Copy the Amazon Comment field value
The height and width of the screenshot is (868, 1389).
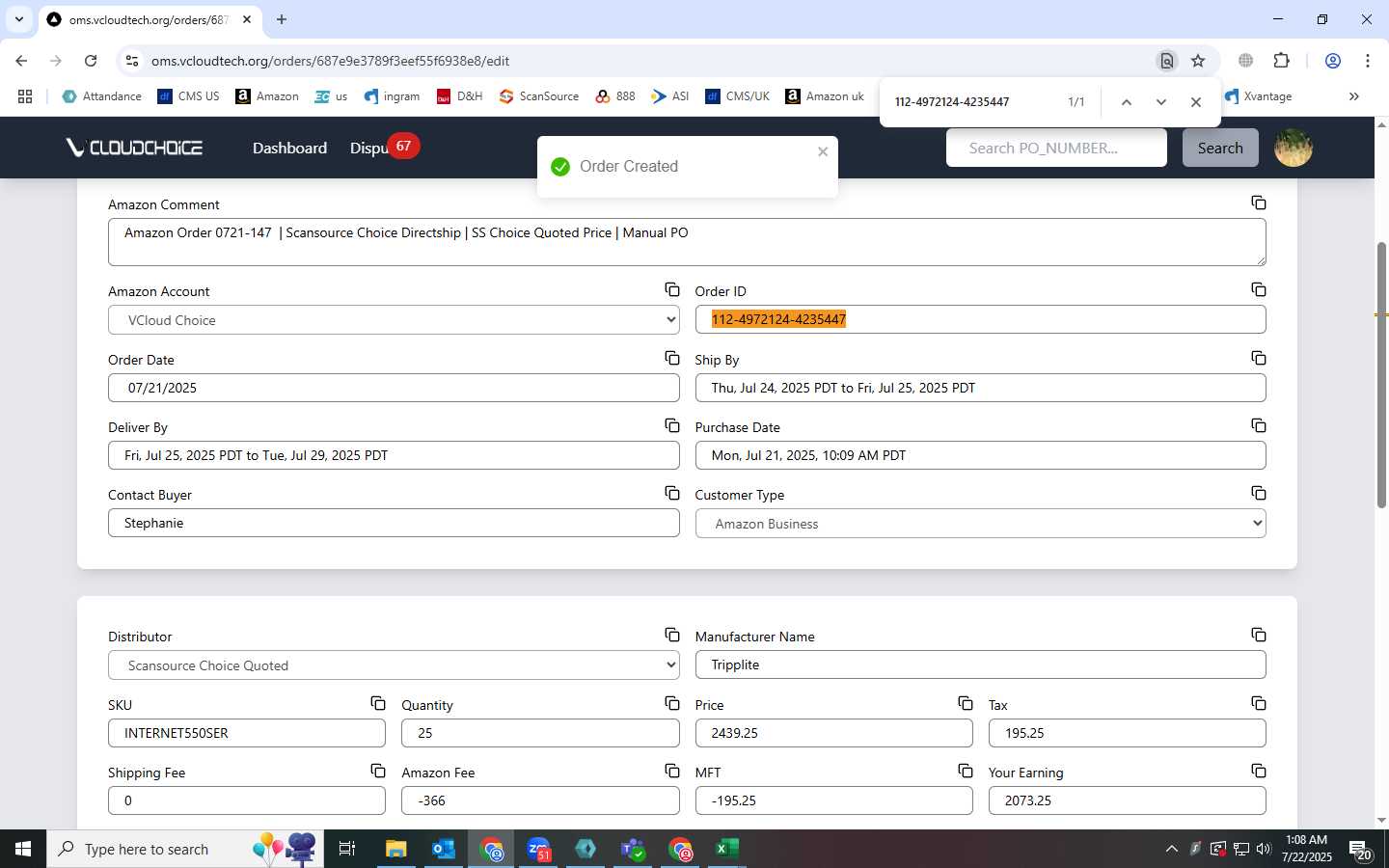pyautogui.click(x=1259, y=203)
